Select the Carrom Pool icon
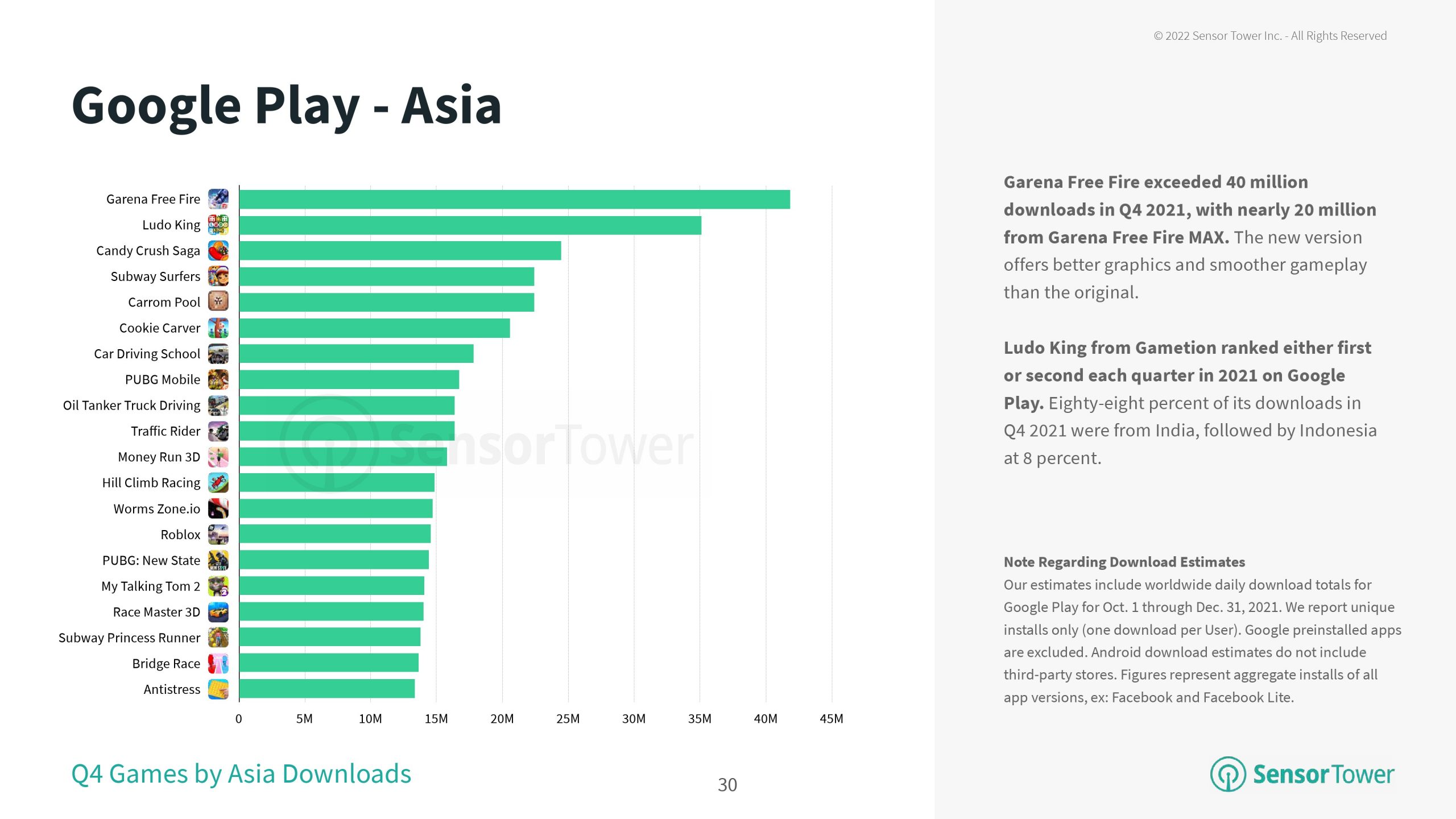Viewport: 1456px width, 819px height. pyautogui.click(x=218, y=302)
